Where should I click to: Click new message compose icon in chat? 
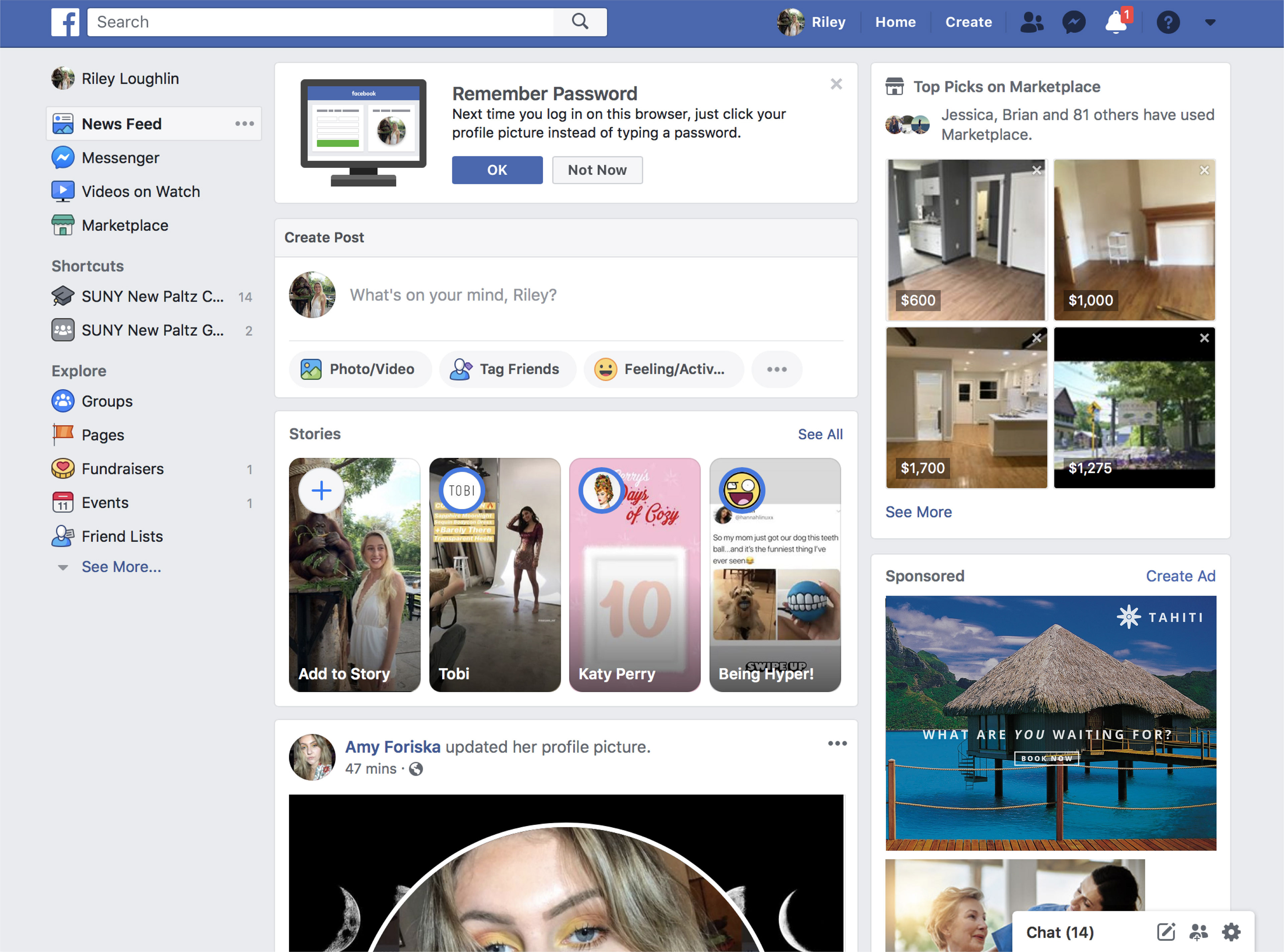(1165, 932)
